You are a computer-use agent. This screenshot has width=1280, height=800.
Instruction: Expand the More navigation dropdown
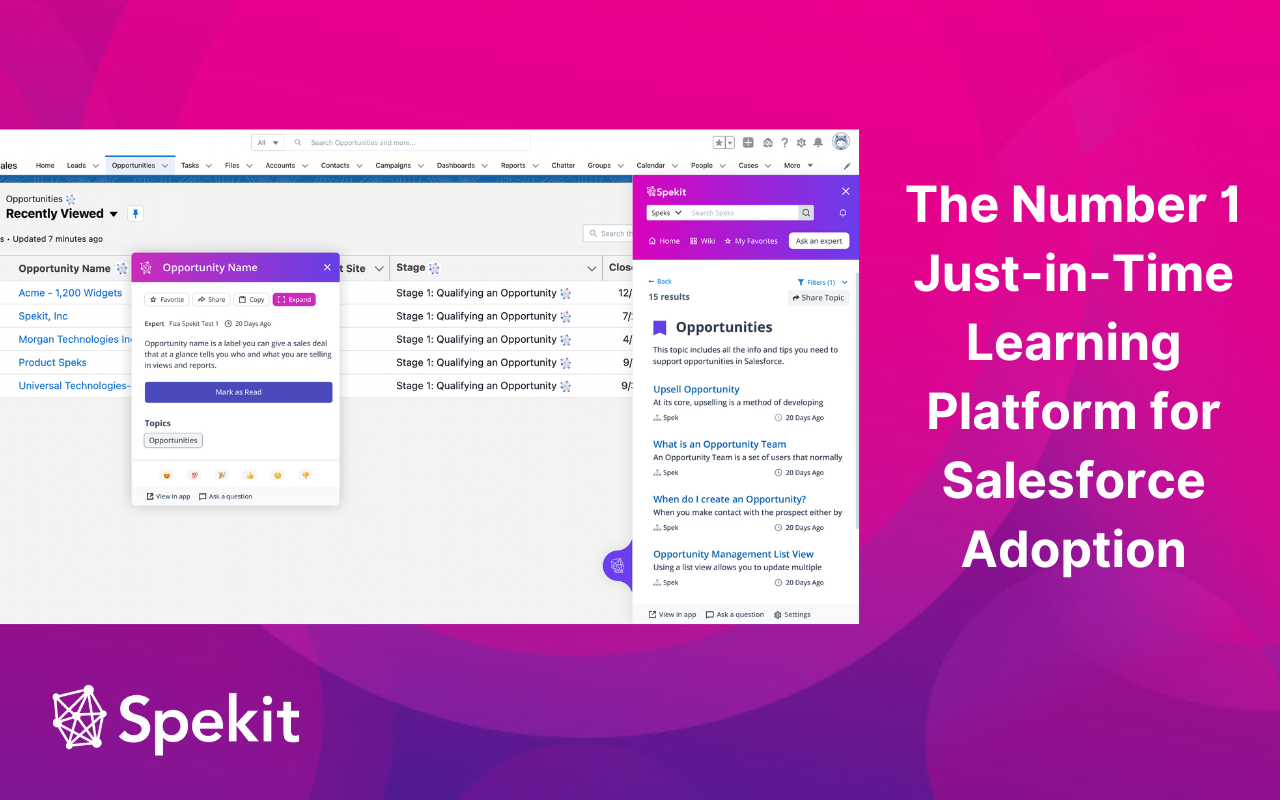tap(798, 166)
